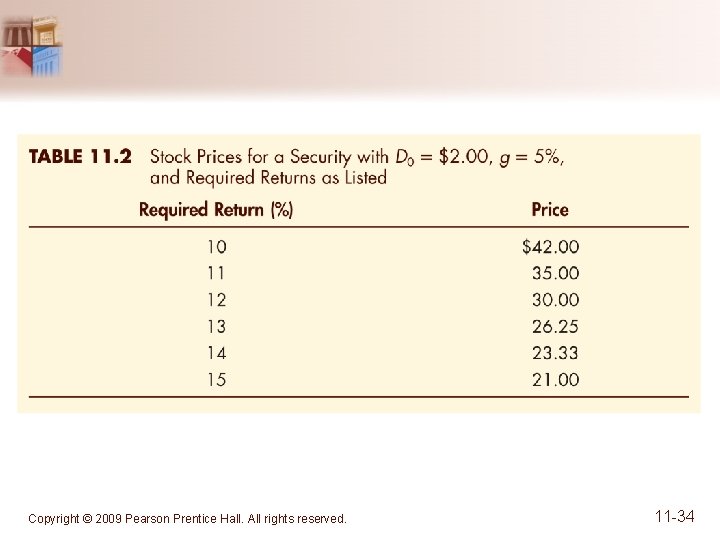Click the $42.00 price cell

coord(550,246)
